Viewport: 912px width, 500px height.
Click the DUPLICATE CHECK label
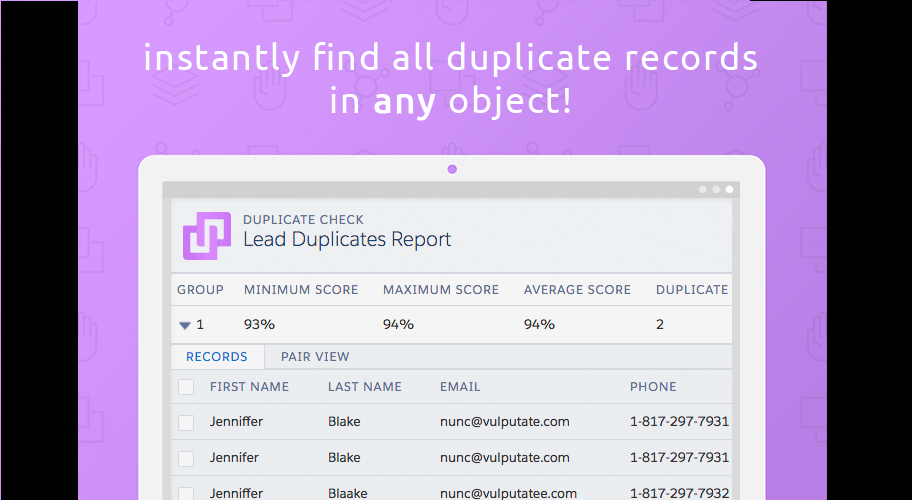tap(303, 220)
